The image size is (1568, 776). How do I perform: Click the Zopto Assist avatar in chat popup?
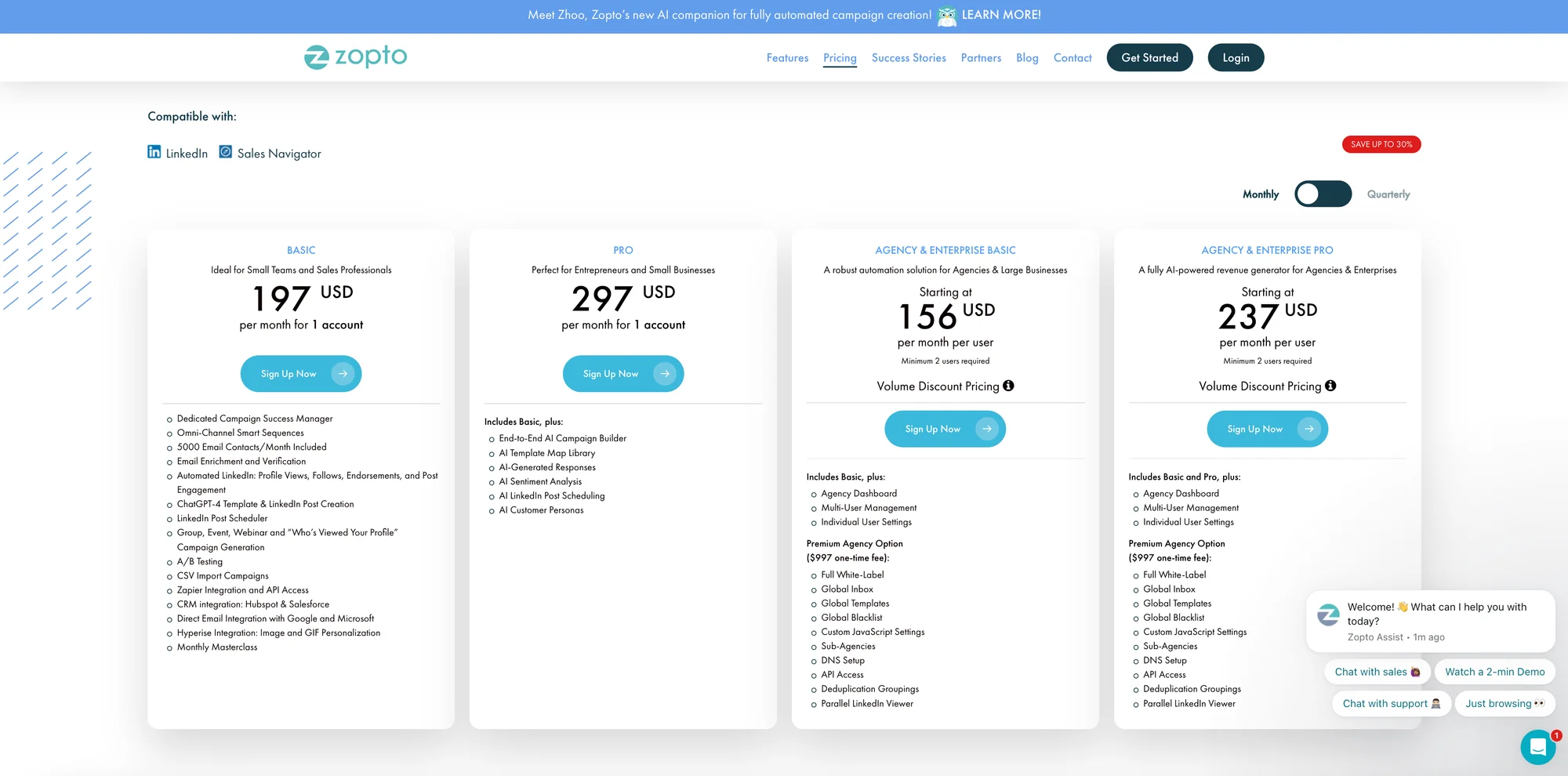[1328, 615]
